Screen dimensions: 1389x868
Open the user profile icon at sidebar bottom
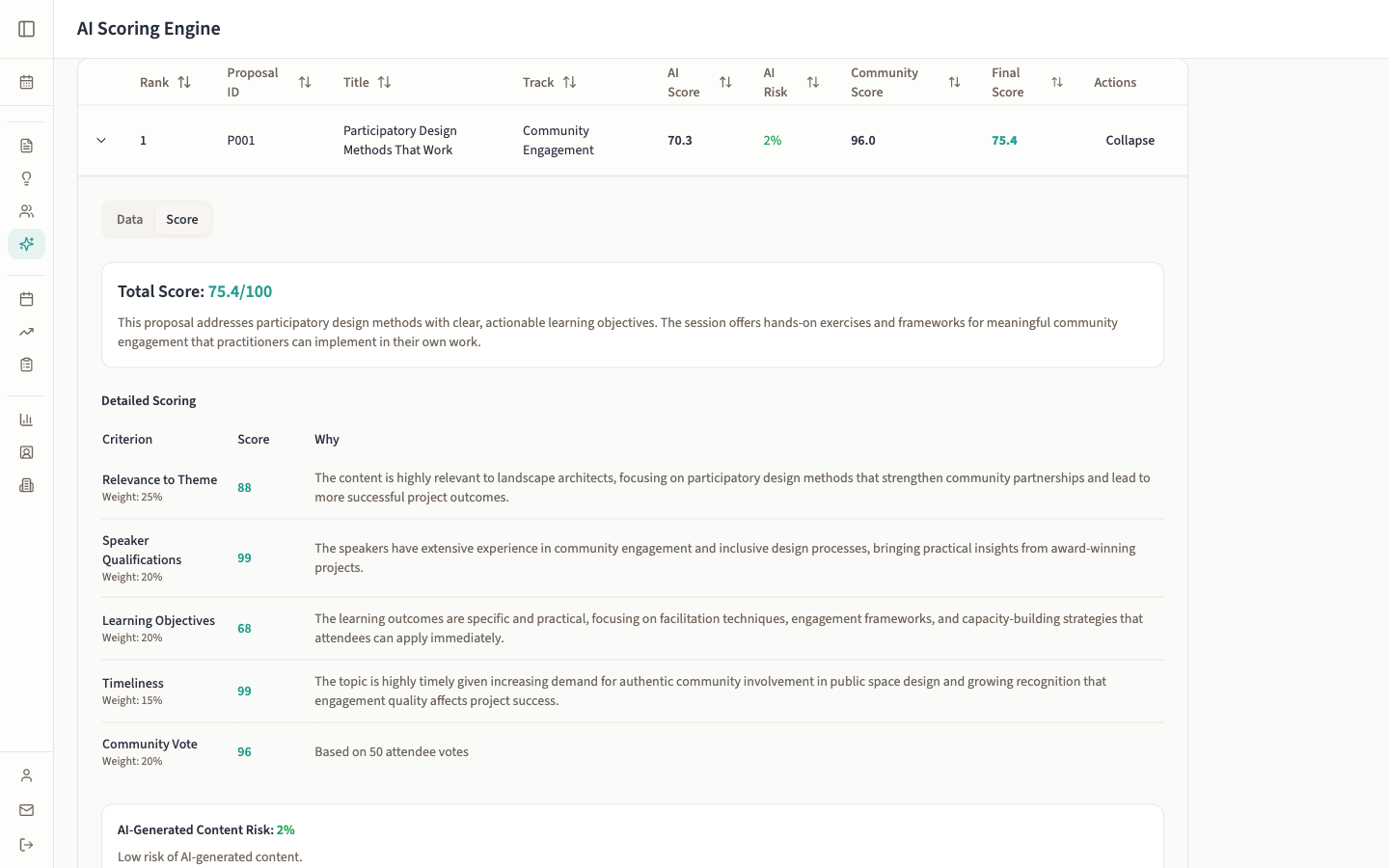point(27,775)
